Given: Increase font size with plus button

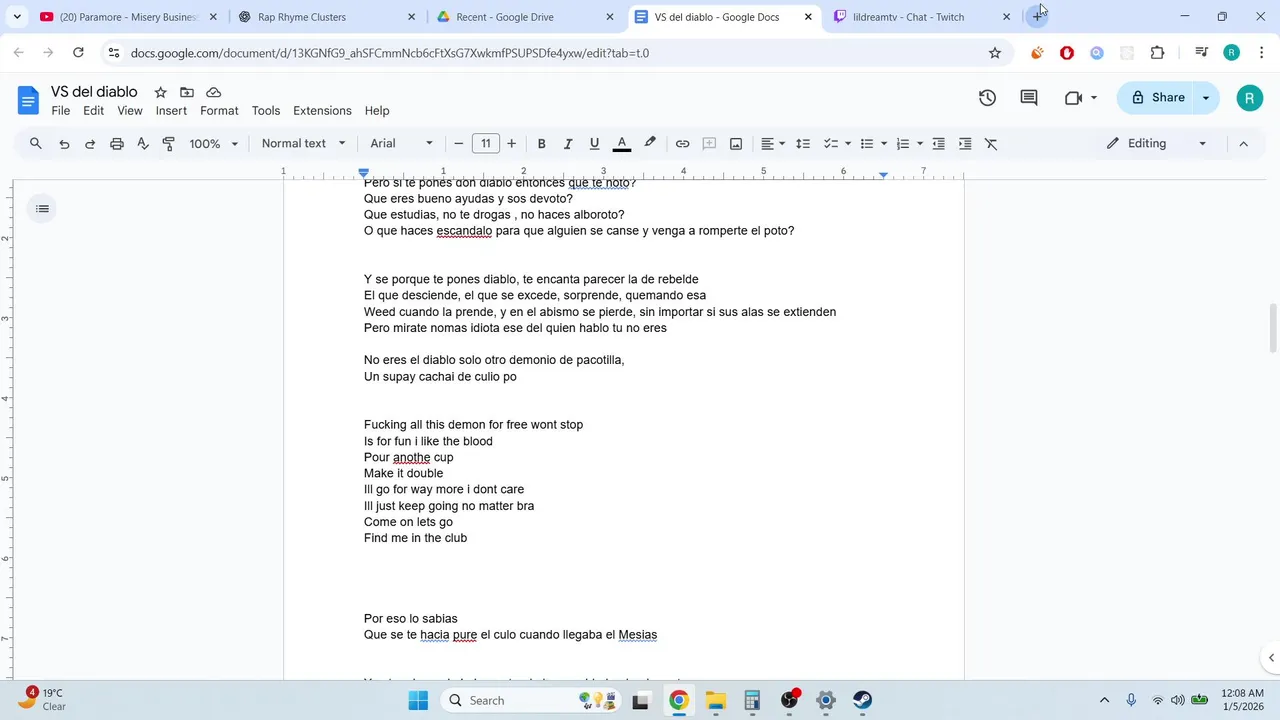Looking at the screenshot, I should click(512, 144).
